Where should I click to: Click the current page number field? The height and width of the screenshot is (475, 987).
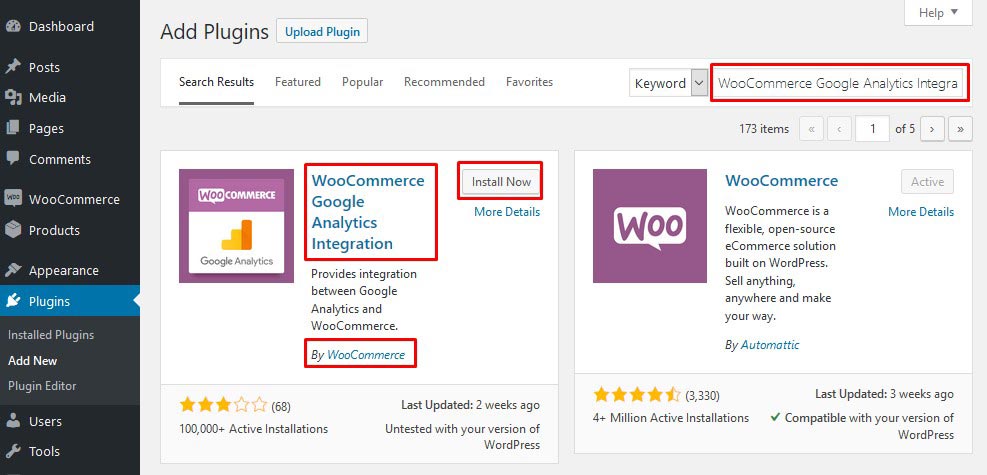[872, 129]
